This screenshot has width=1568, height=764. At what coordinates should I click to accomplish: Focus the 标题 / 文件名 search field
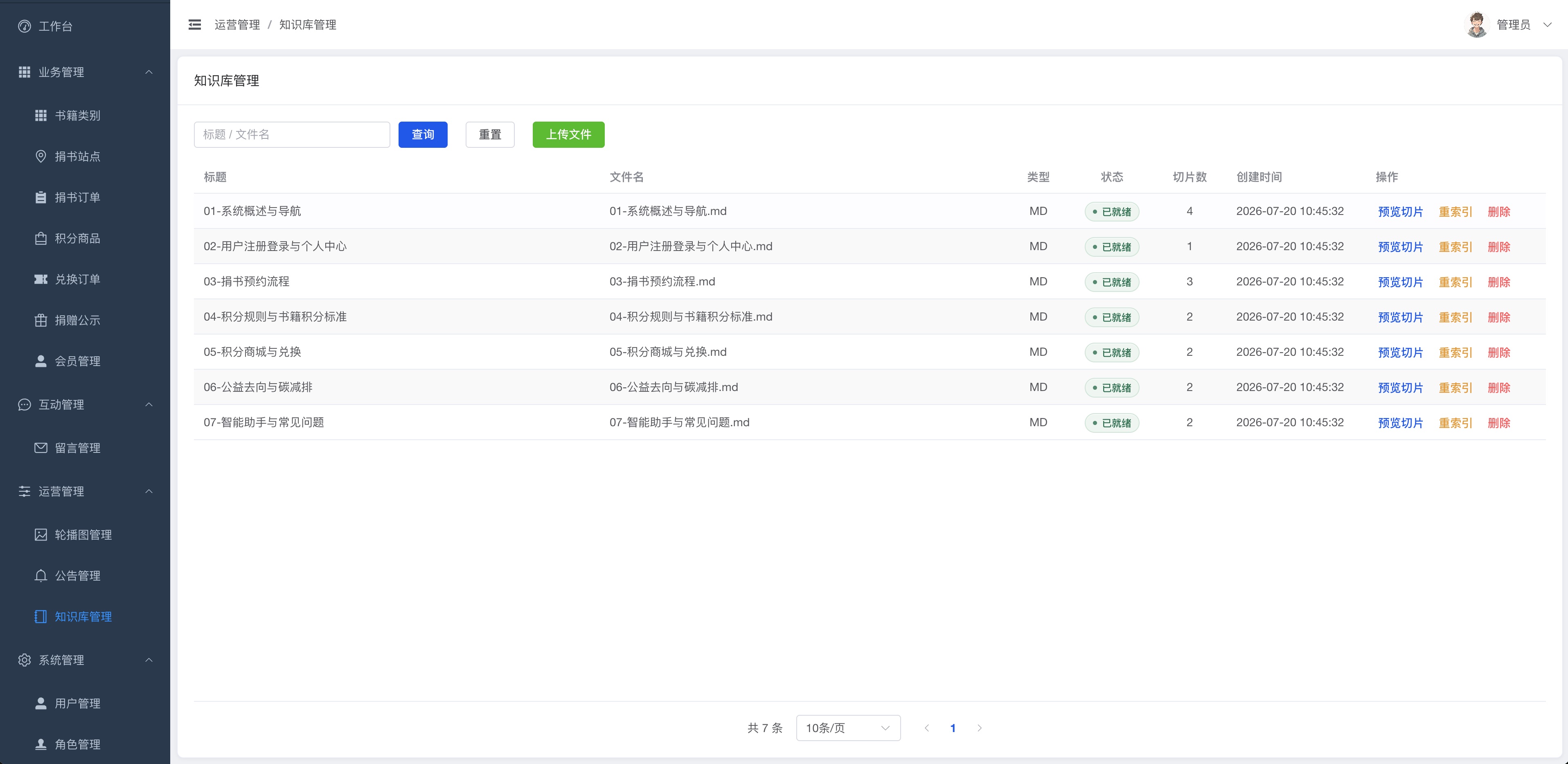pyautogui.click(x=292, y=134)
